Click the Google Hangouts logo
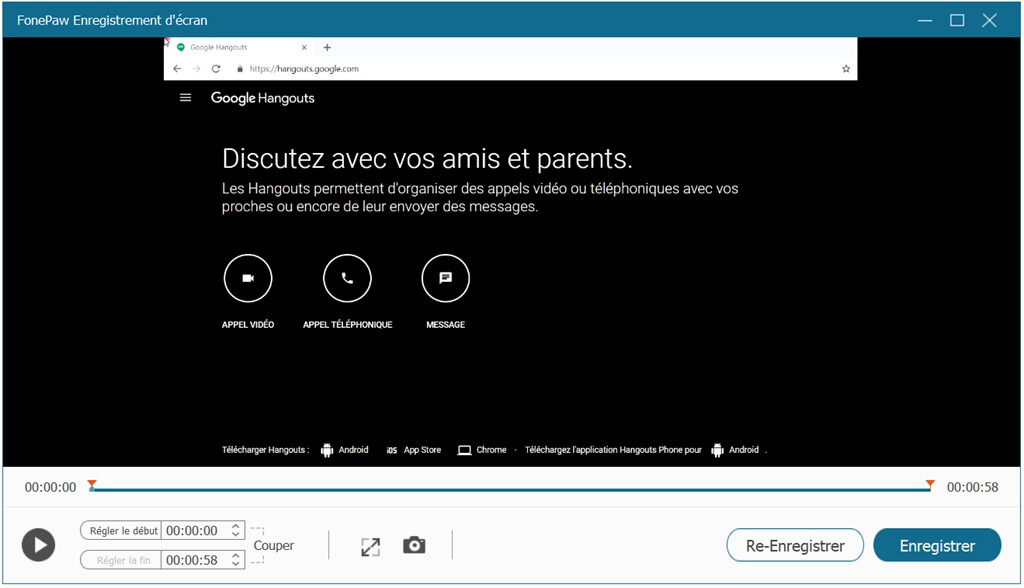The width and height of the screenshot is (1024, 588). click(263, 98)
